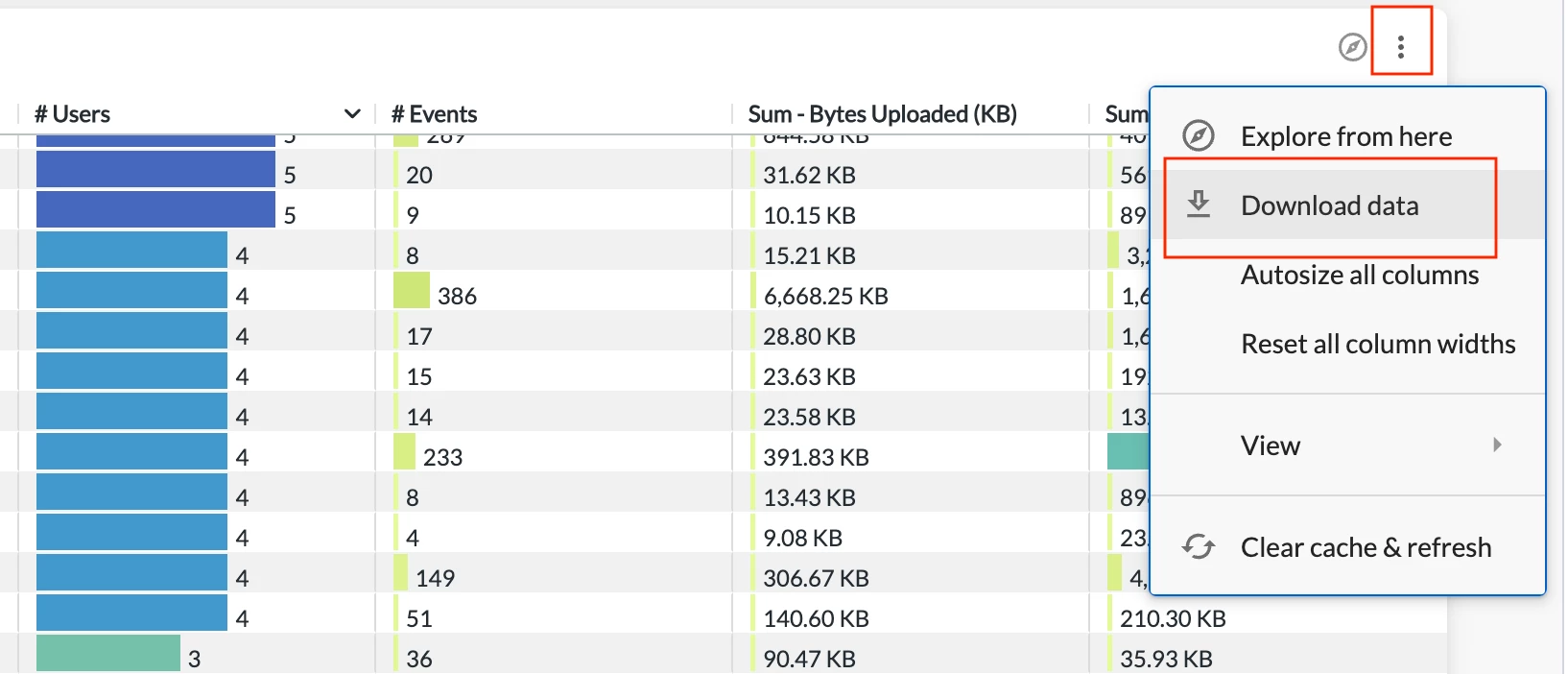Click the compass icon next to Explore from here
The height and width of the screenshot is (674, 1568).
1199,136
